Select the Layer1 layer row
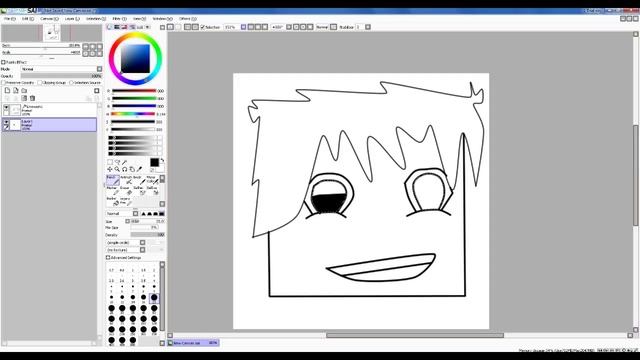 pyautogui.click(x=49, y=124)
